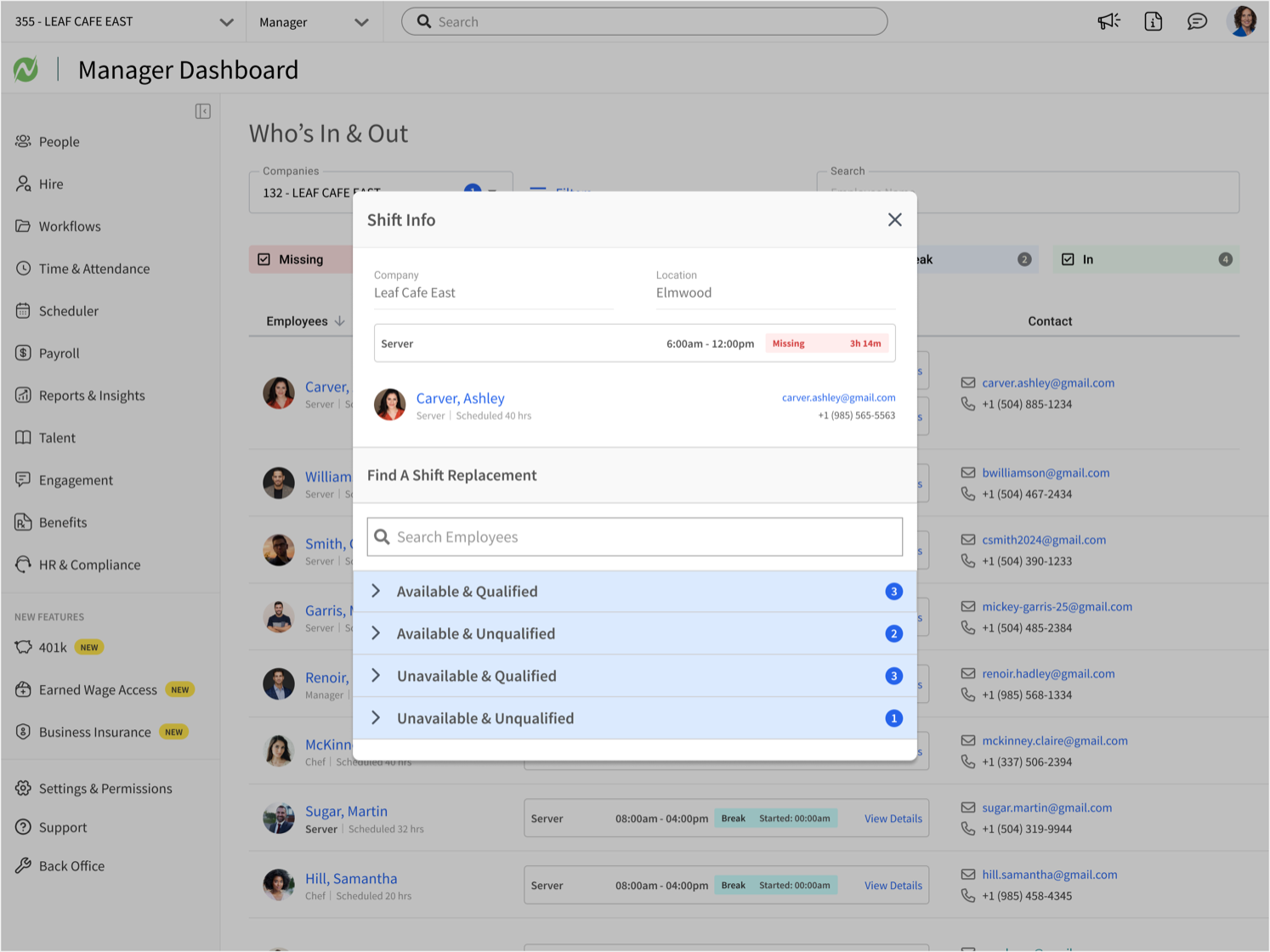1270x952 pixels.
Task: Click the Benefits icon in sidebar
Action: [23, 522]
